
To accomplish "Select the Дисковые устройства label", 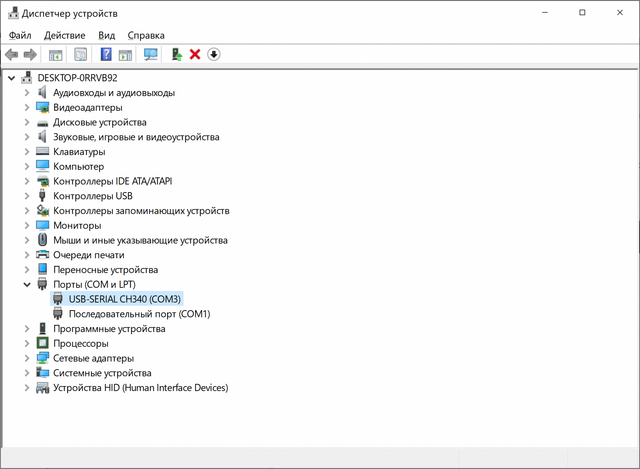I will click(100, 122).
